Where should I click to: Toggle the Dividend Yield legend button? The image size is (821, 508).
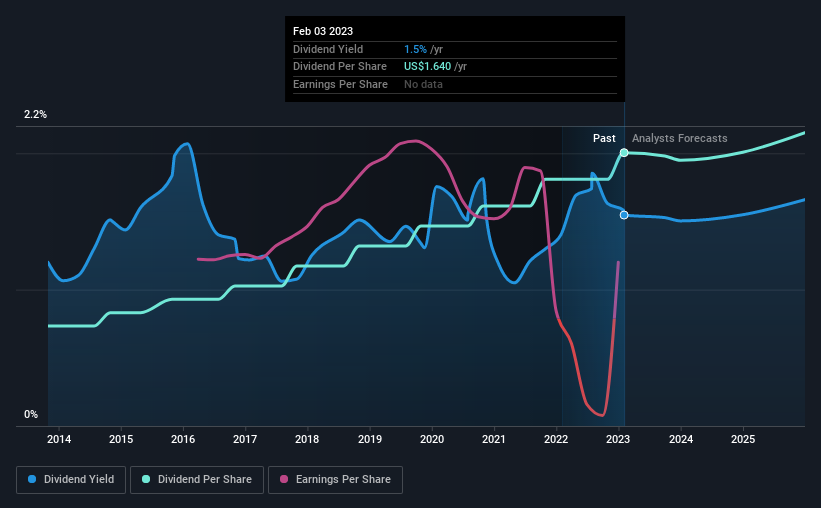(71, 480)
